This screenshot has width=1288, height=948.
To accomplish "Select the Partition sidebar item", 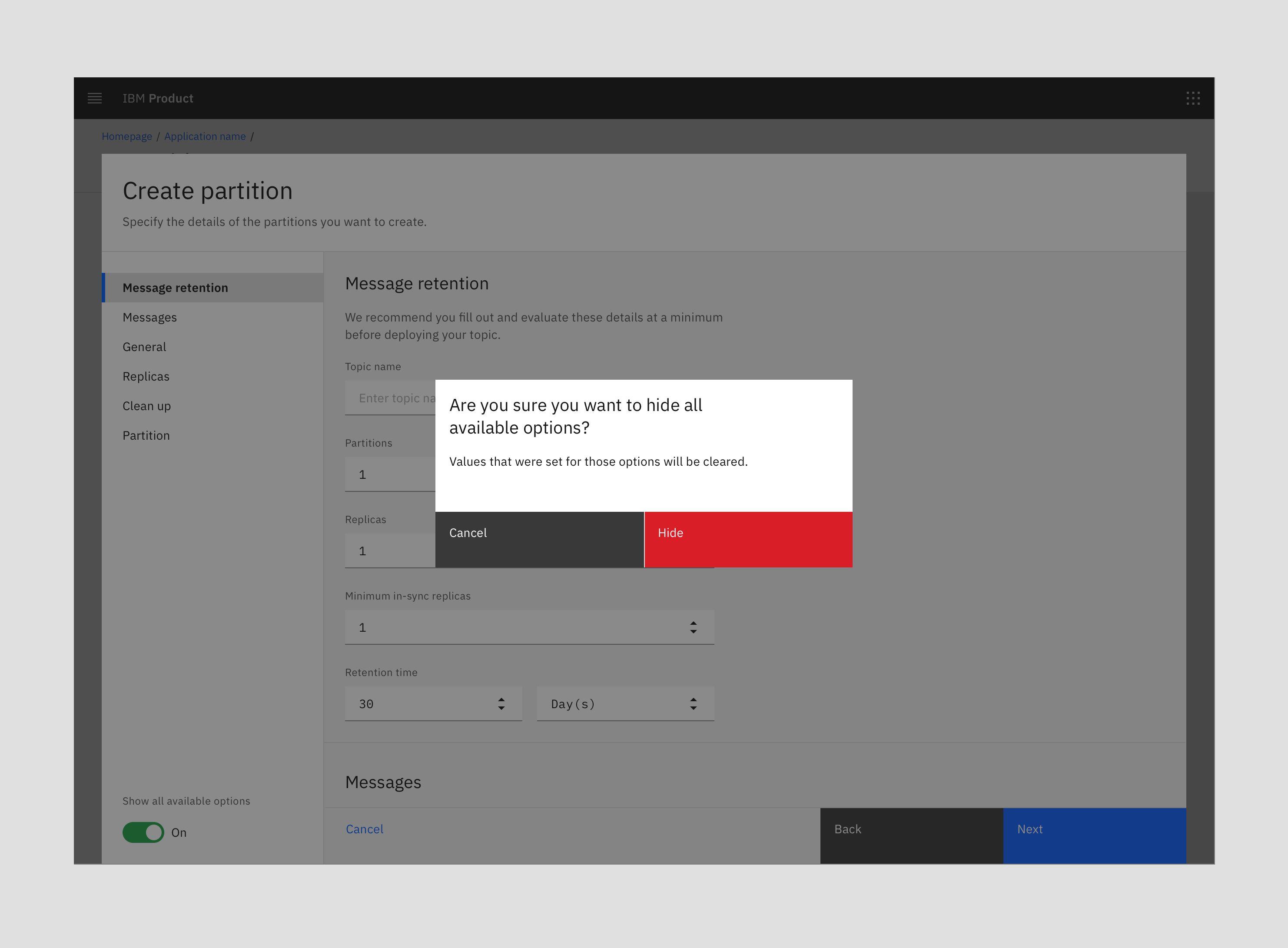I will pos(146,435).
